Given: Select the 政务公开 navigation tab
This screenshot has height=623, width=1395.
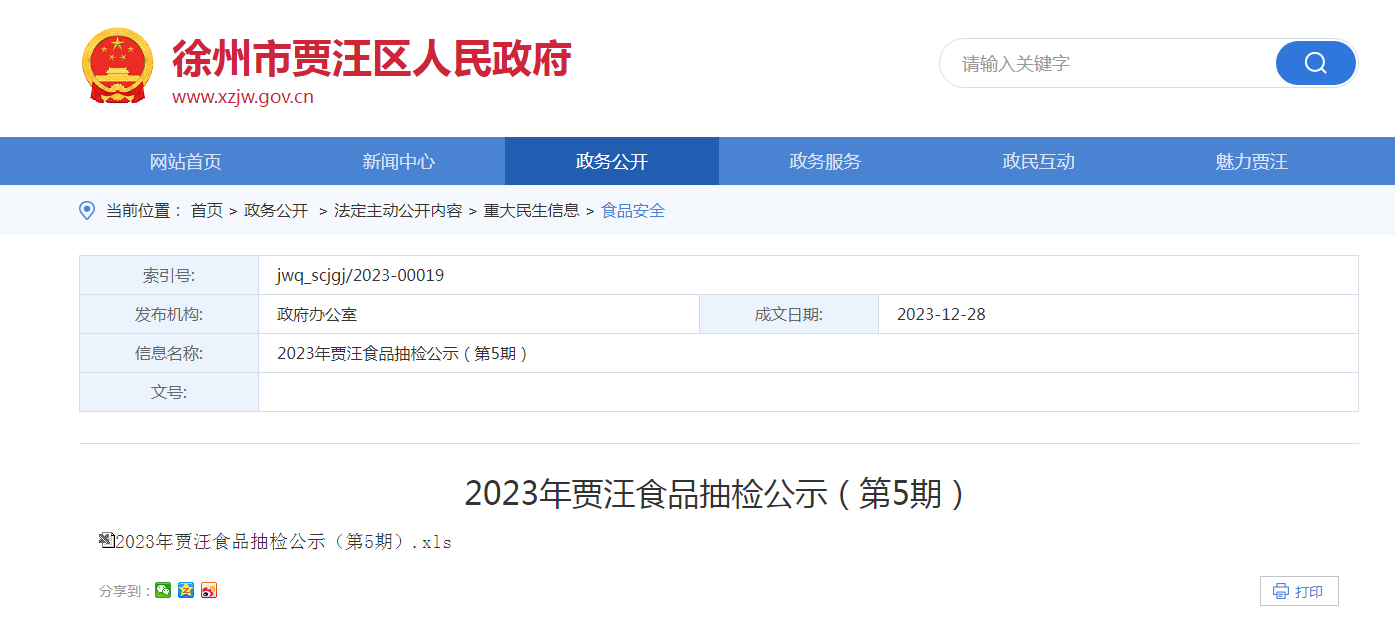Looking at the screenshot, I should coord(611,162).
